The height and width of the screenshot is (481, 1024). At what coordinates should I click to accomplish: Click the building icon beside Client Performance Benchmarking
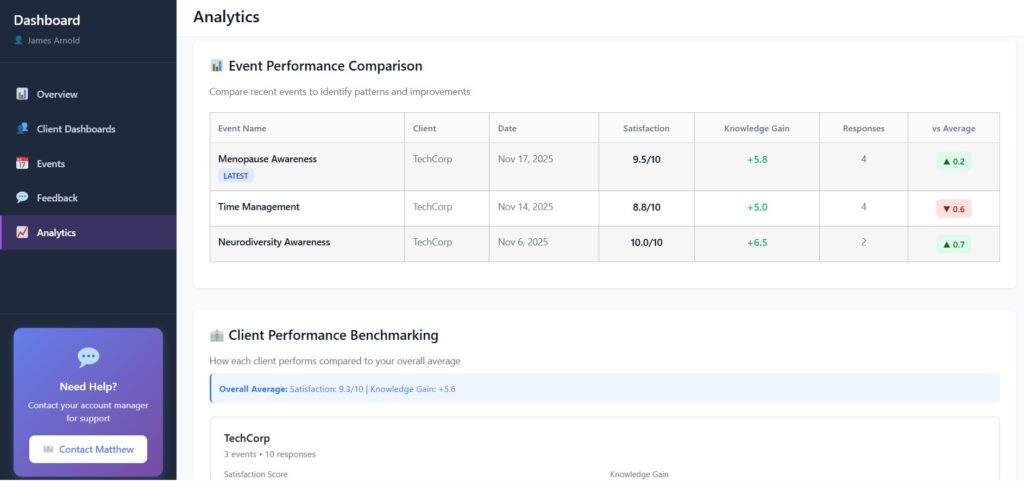216,336
